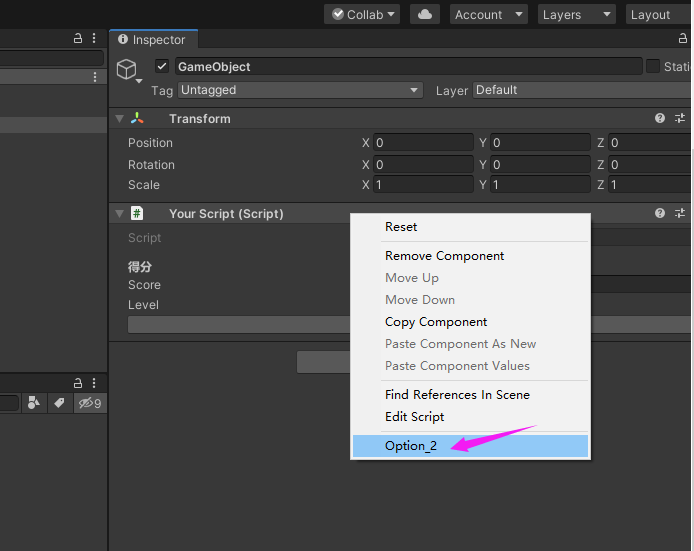Open Your Script help icon
This screenshot has height=551, width=694.
(x=659, y=213)
